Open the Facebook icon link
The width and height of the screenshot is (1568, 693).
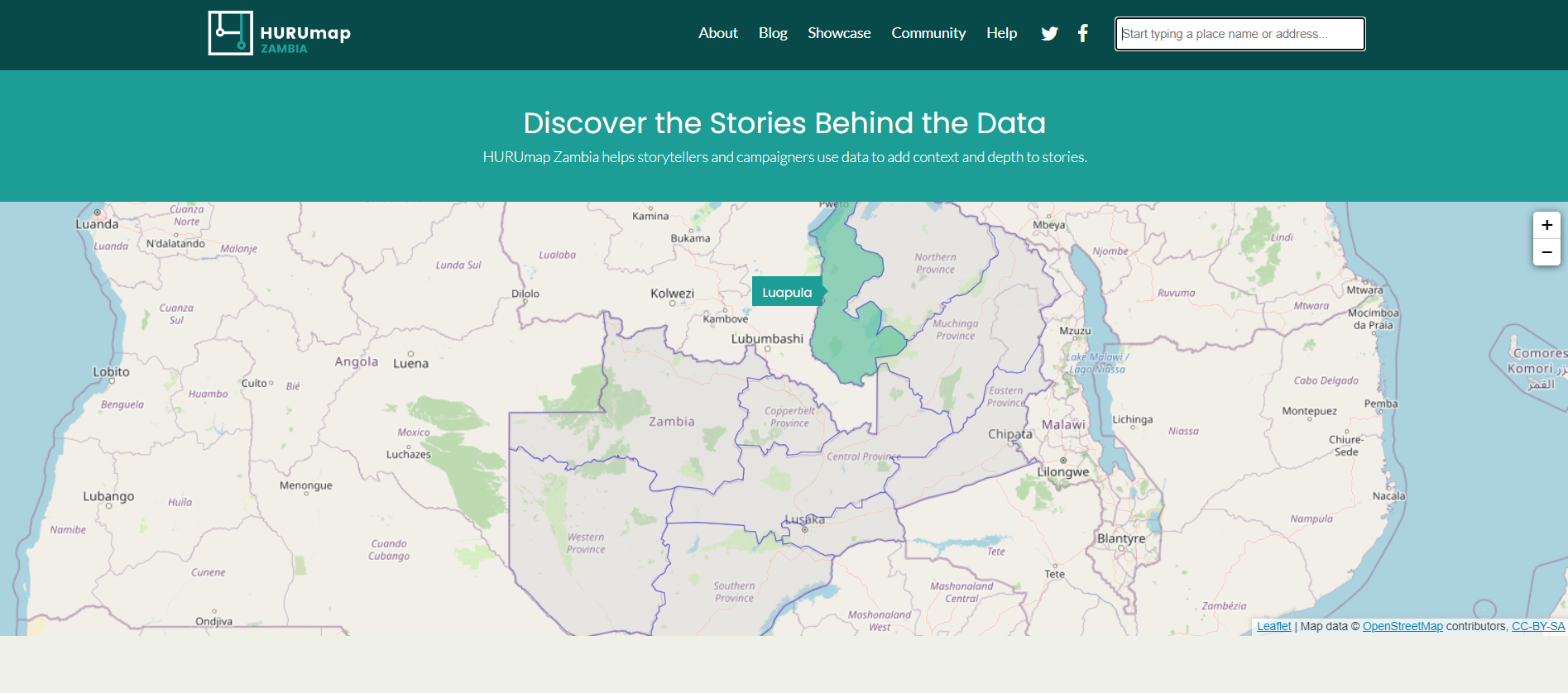point(1082,34)
